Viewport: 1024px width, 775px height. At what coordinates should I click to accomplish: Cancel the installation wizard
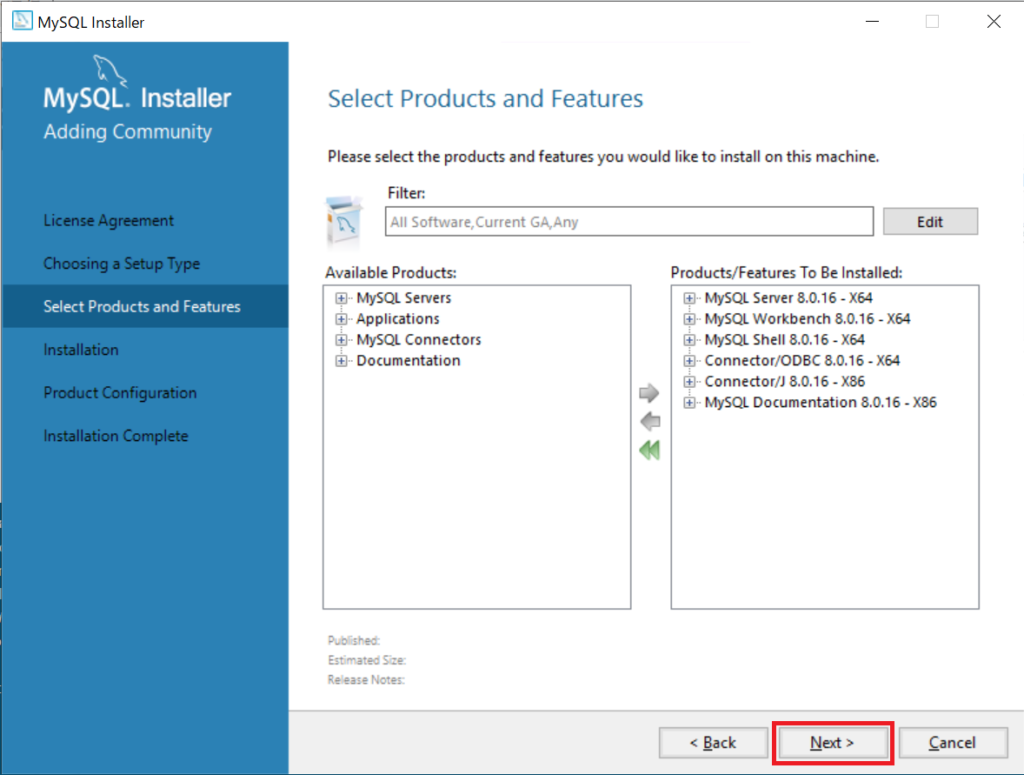click(x=951, y=743)
